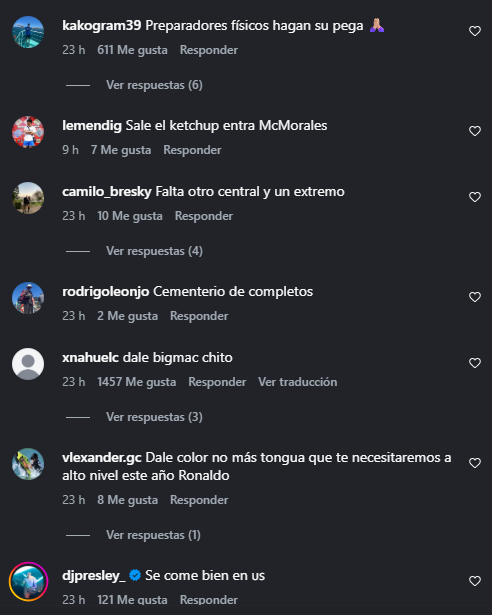Like kakogram39's comment with the heart icon
The image size is (492, 615).
point(475,31)
